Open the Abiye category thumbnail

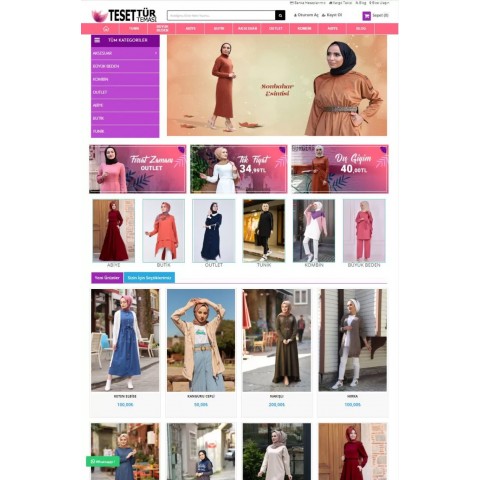[x=114, y=231]
